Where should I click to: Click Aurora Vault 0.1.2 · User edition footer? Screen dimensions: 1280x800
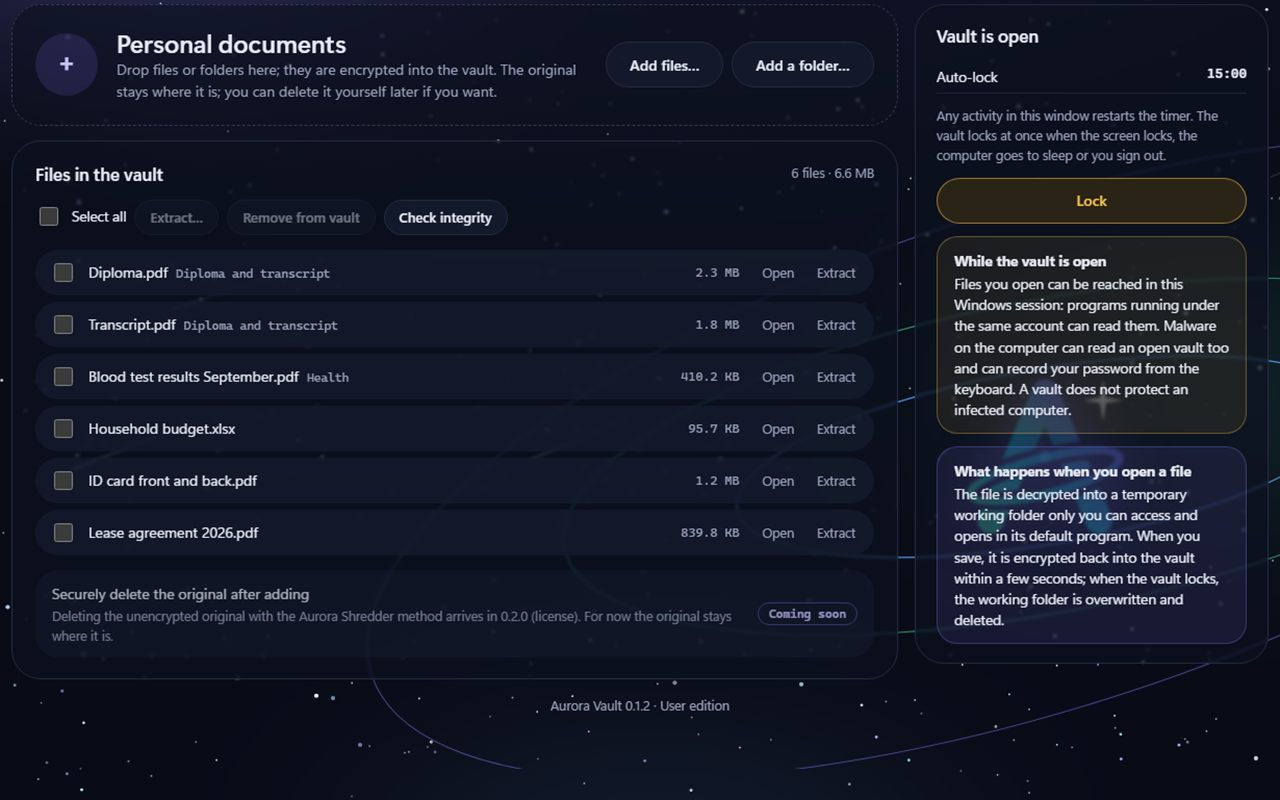coord(640,706)
